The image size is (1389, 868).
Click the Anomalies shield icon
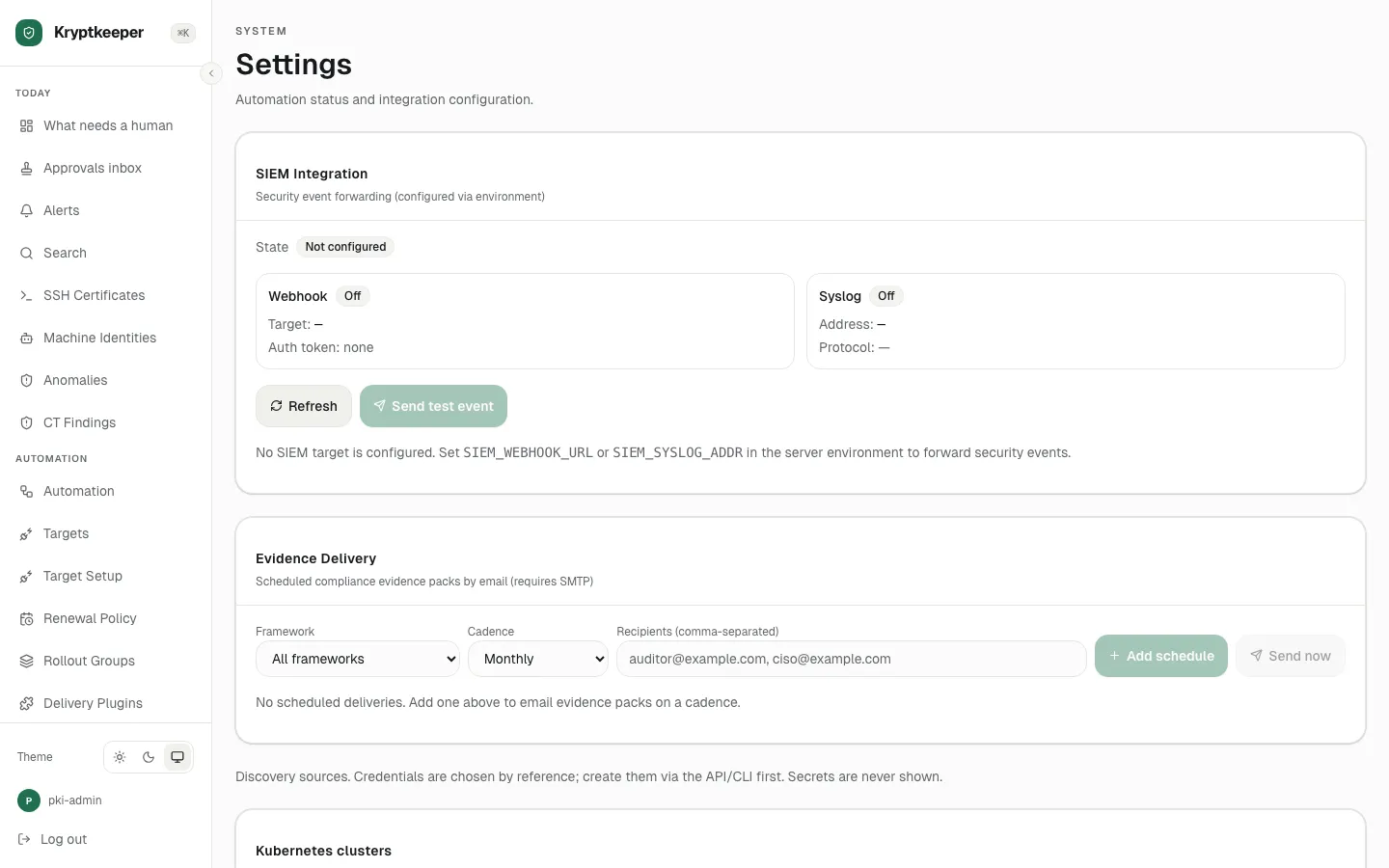pos(26,381)
